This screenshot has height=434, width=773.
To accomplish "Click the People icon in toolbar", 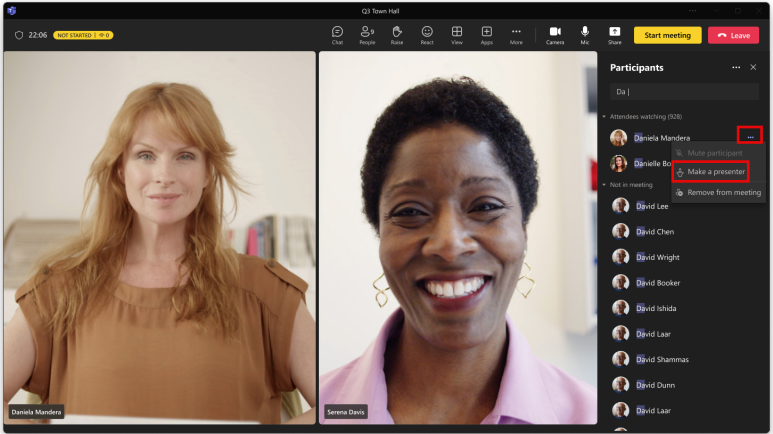I will pyautogui.click(x=367, y=34).
